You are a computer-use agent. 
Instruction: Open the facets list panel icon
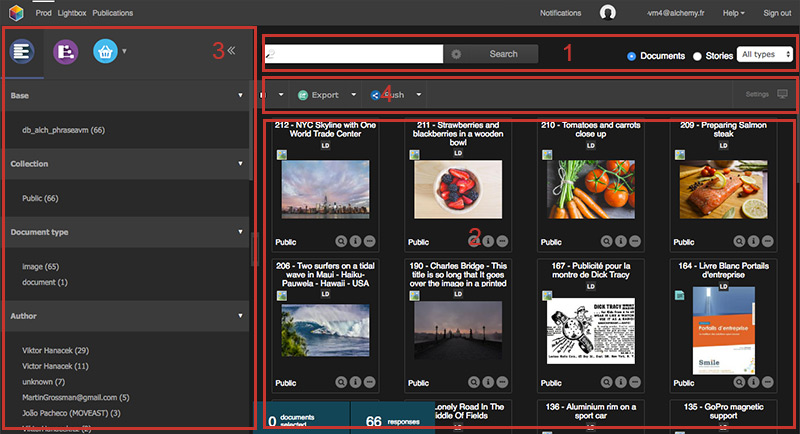(x=22, y=52)
